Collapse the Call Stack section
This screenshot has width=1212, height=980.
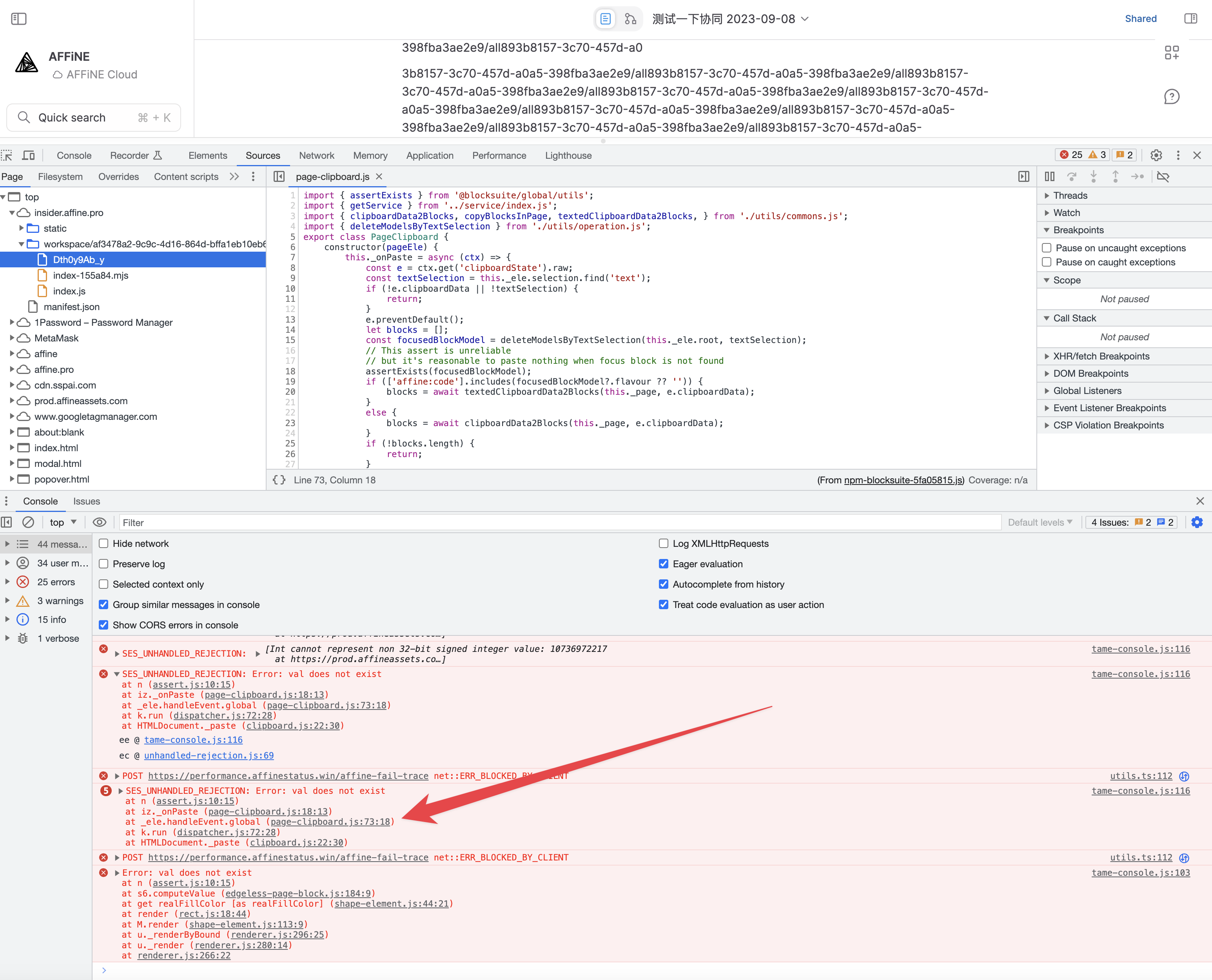tap(1047, 318)
